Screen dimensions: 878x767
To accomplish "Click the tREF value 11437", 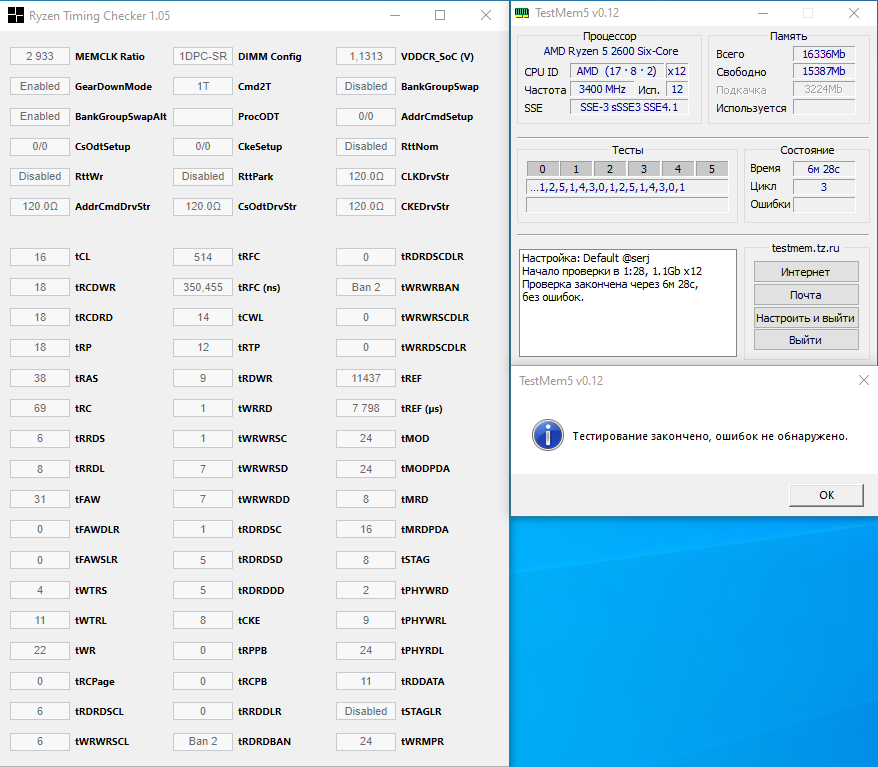I will 366,378.
